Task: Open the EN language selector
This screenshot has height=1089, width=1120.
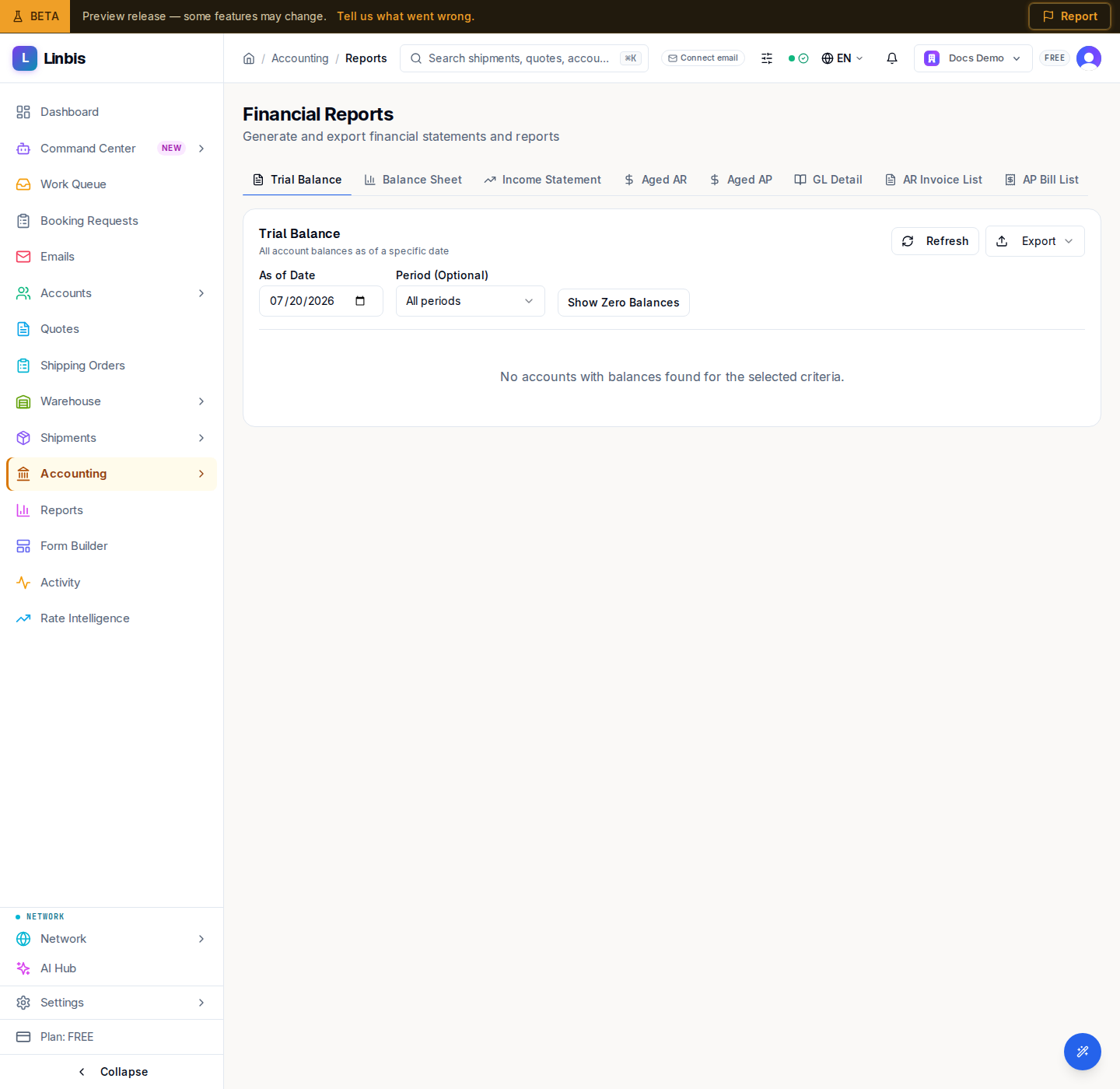Action: [842, 58]
